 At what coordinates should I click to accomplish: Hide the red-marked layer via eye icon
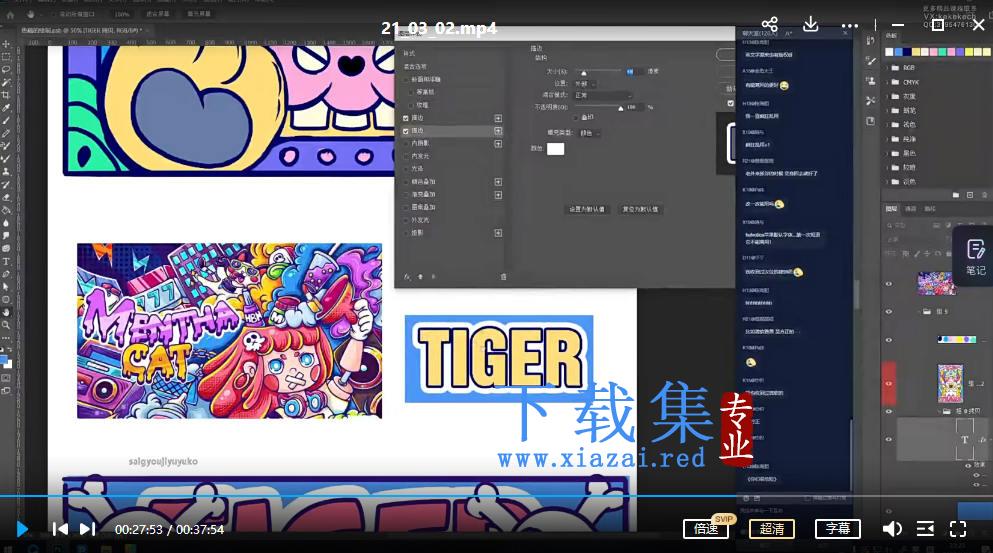pos(889,383)
